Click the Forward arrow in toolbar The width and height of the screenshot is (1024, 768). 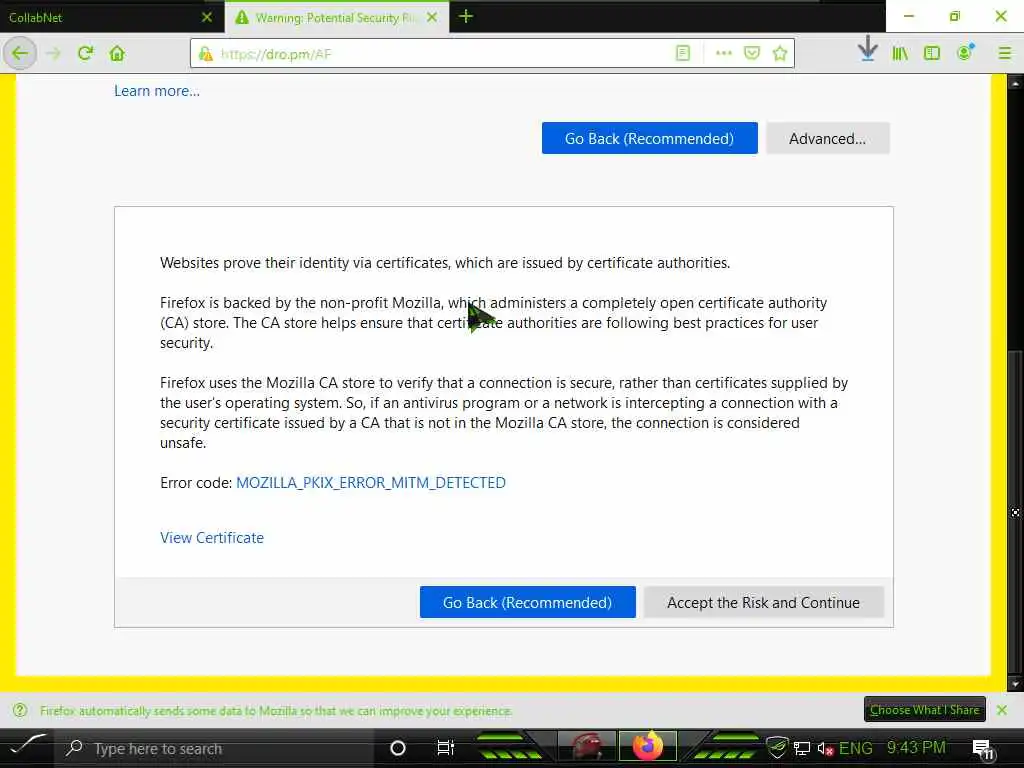(54, 54)
